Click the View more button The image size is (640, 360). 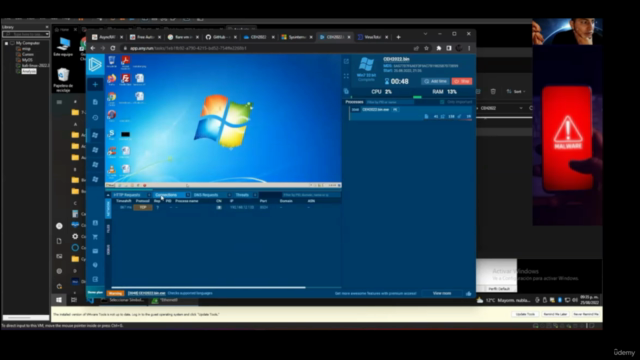pos(442,293)
